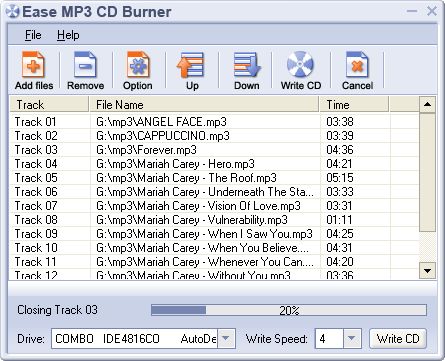Screen dimensions: 445x361
Task: Move track down with the Down icon
Action: tap(247, 65)
